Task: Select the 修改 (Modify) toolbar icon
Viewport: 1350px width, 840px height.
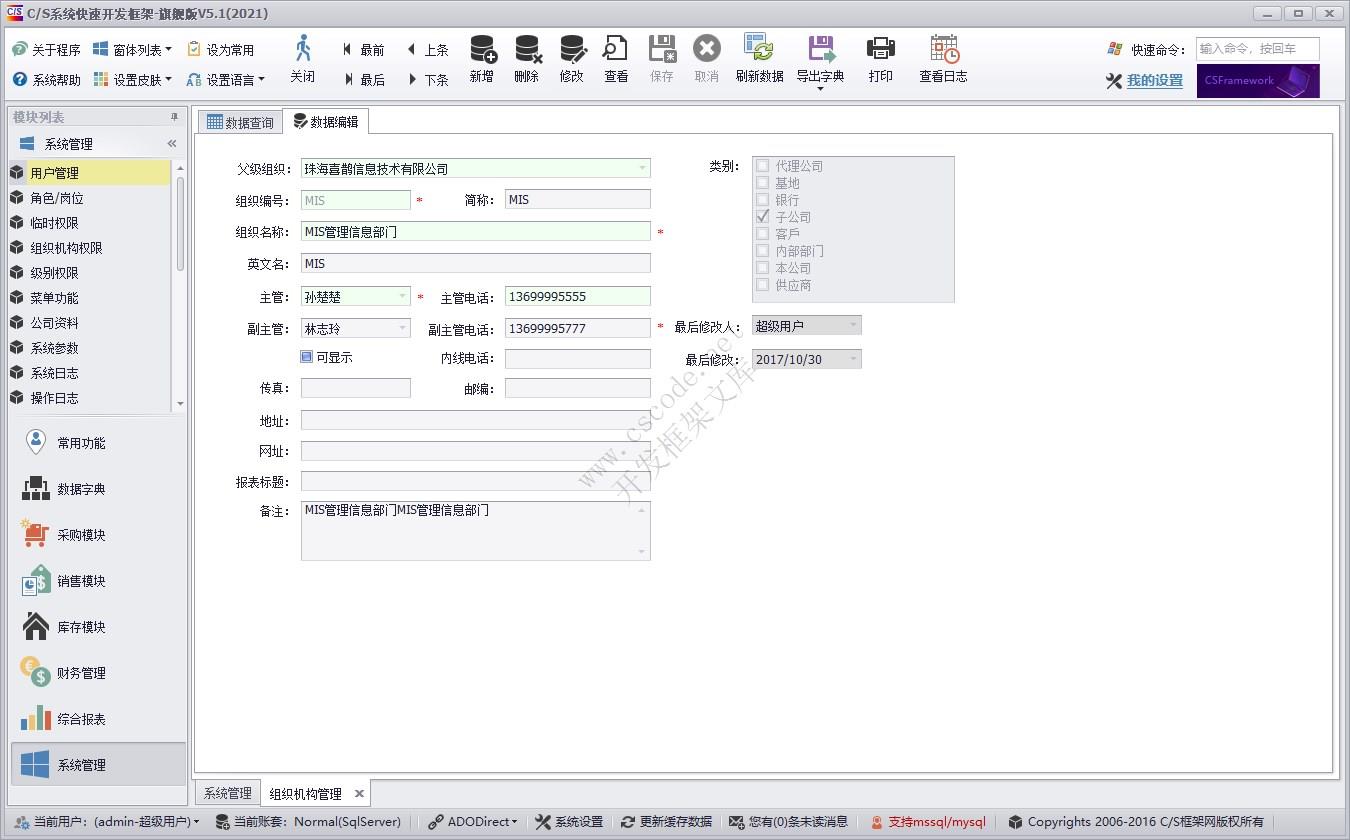Action: [571, 58]
